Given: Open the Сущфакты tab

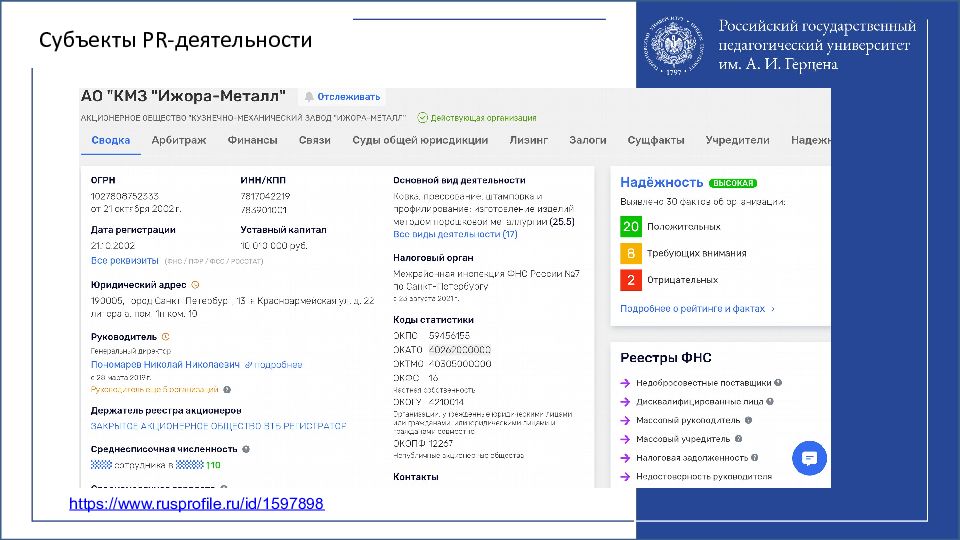Looking at the screenshot, I should point(656,140).
